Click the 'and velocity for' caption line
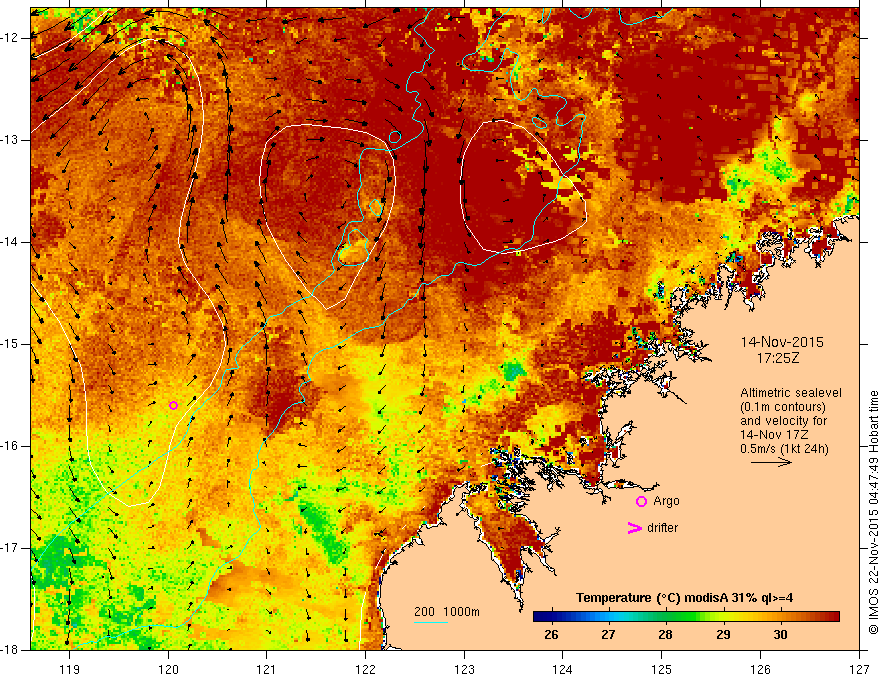Image resolution: width=880 pixels, height=680 pixels. 783,421
